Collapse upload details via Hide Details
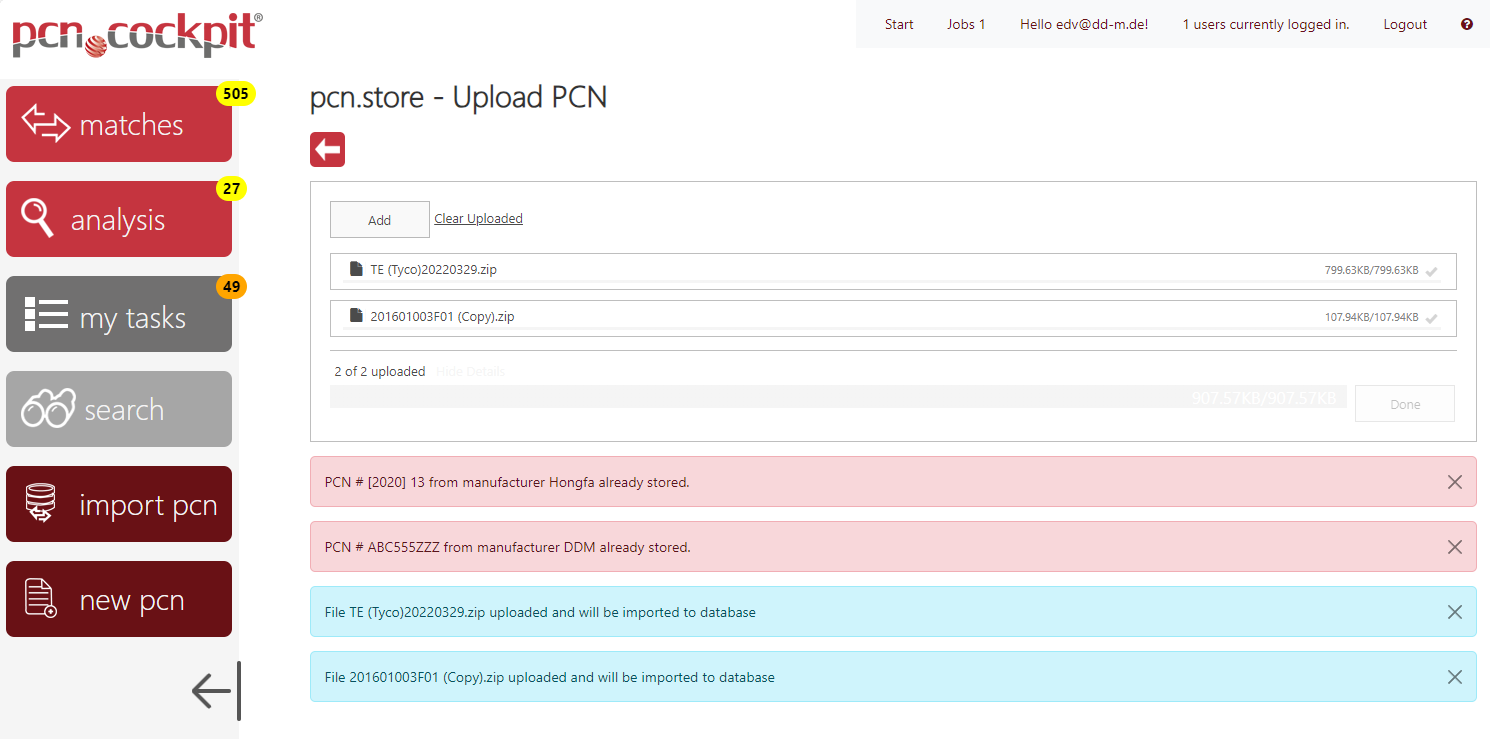Viewport: 1490px width, 739px height. tap(470, 371)
